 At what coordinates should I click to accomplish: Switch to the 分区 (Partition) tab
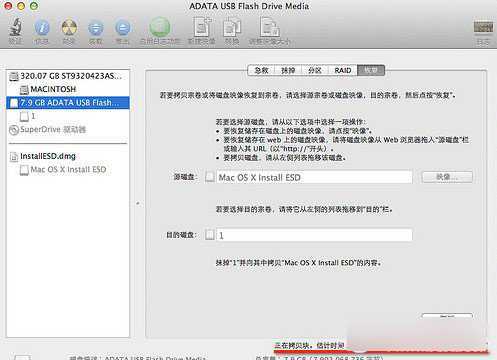click(x=315, y=70)
